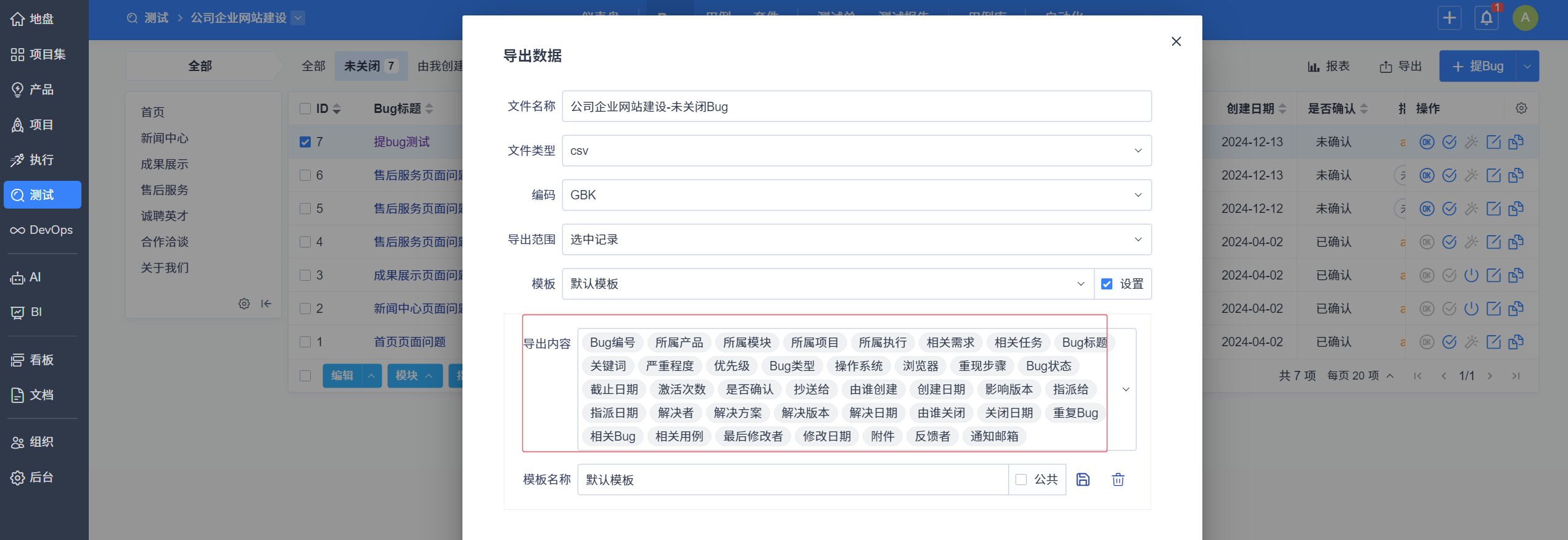Open the 编码 dropdown showing GBK

856,195
